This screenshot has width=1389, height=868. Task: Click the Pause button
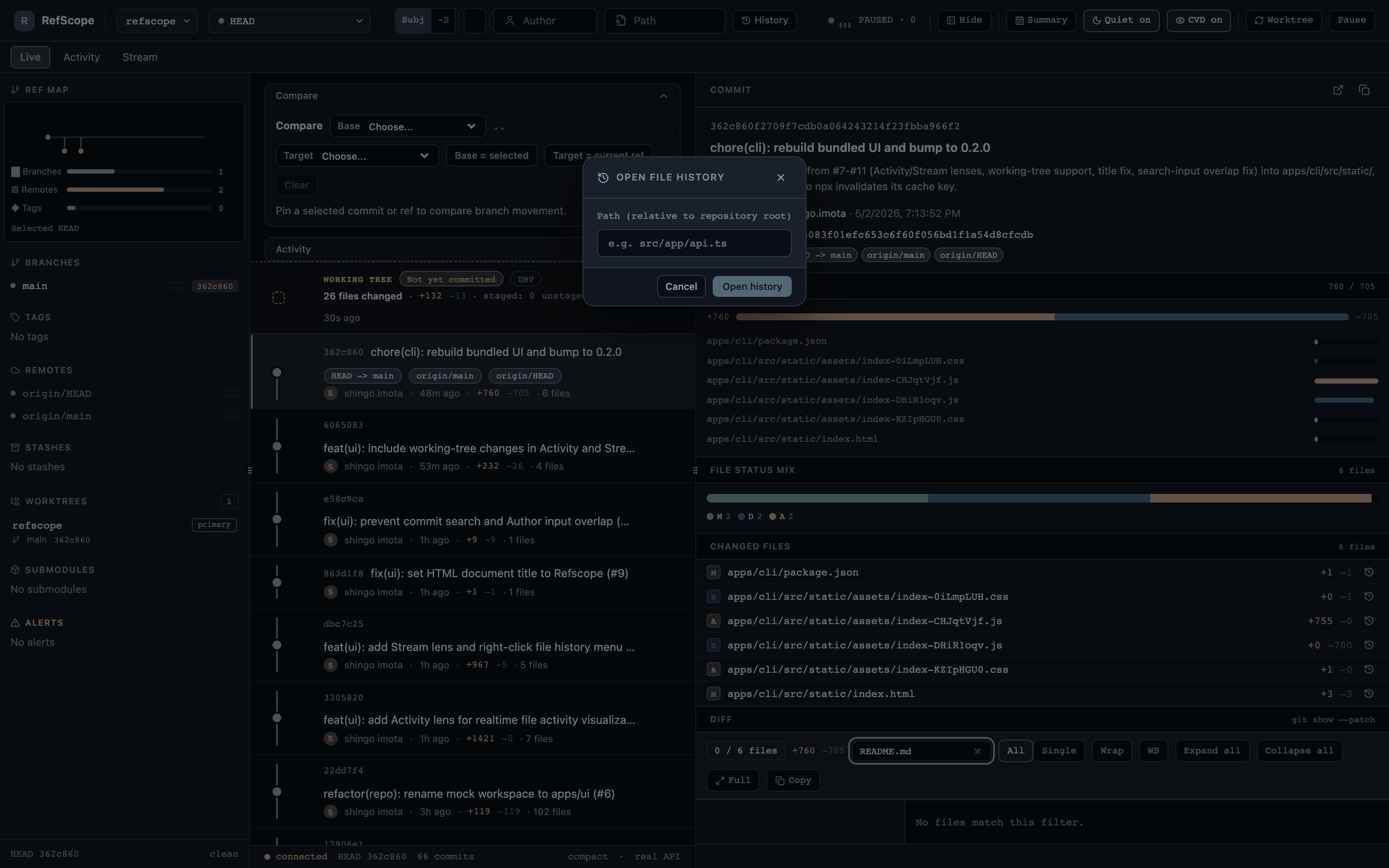pyautogui.click(x=1351, y=21)
